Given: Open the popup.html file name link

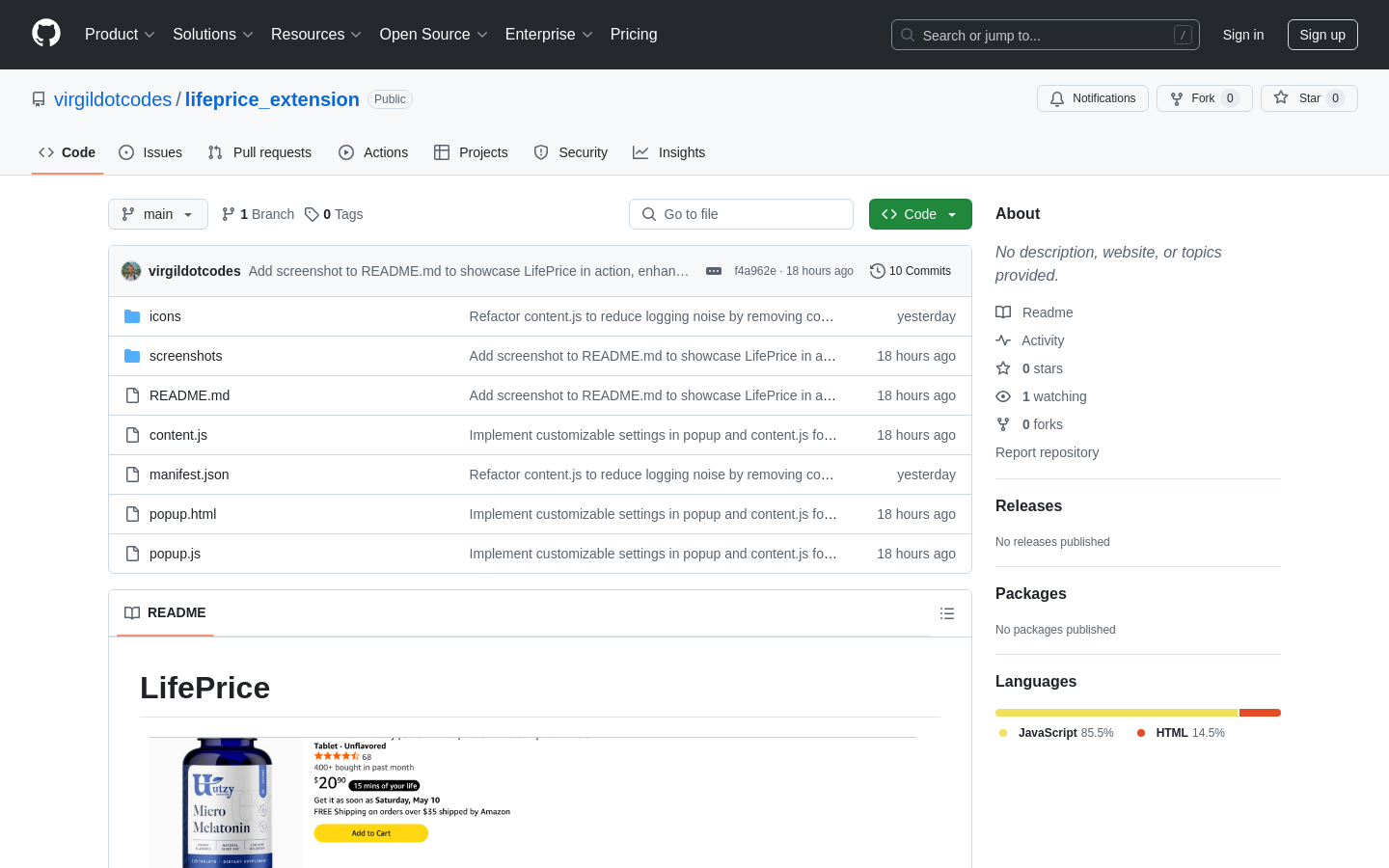Looking at the screenshot, I should click(182, 514).
